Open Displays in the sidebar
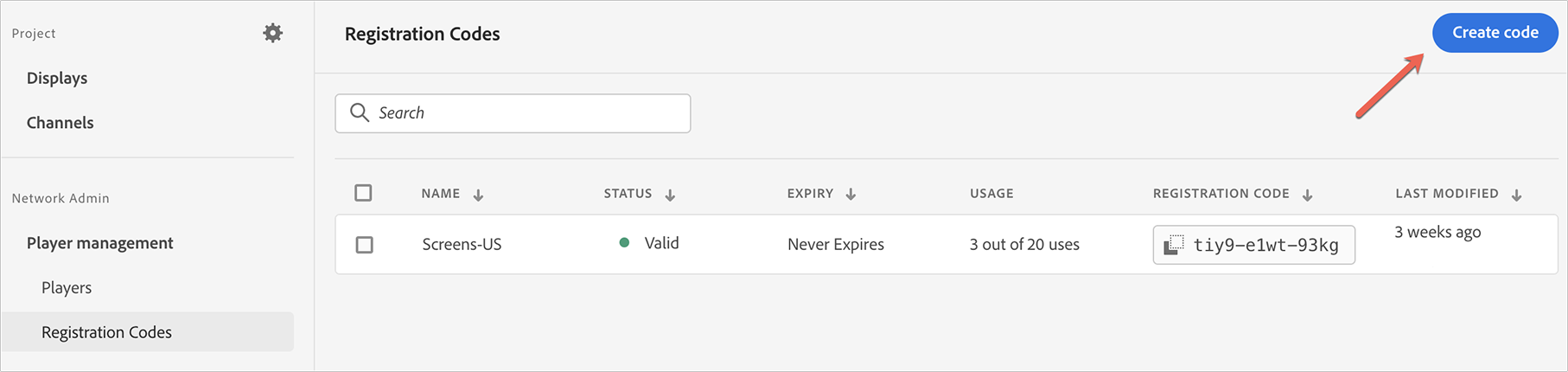This screenshot has width=1568, height=372. [x=57, y=78]
